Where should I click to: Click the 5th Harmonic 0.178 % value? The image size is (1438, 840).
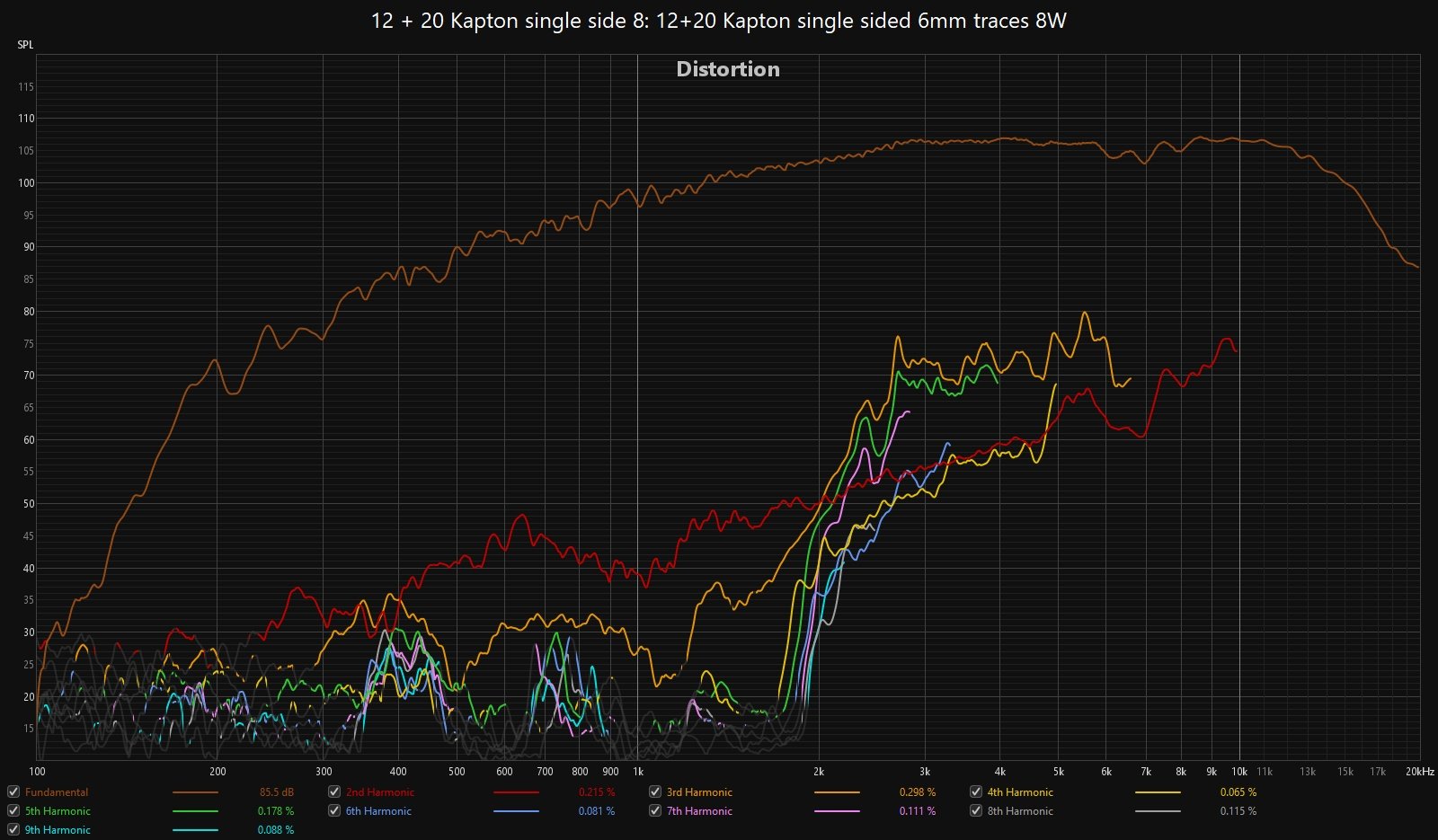tap(276, 811)
